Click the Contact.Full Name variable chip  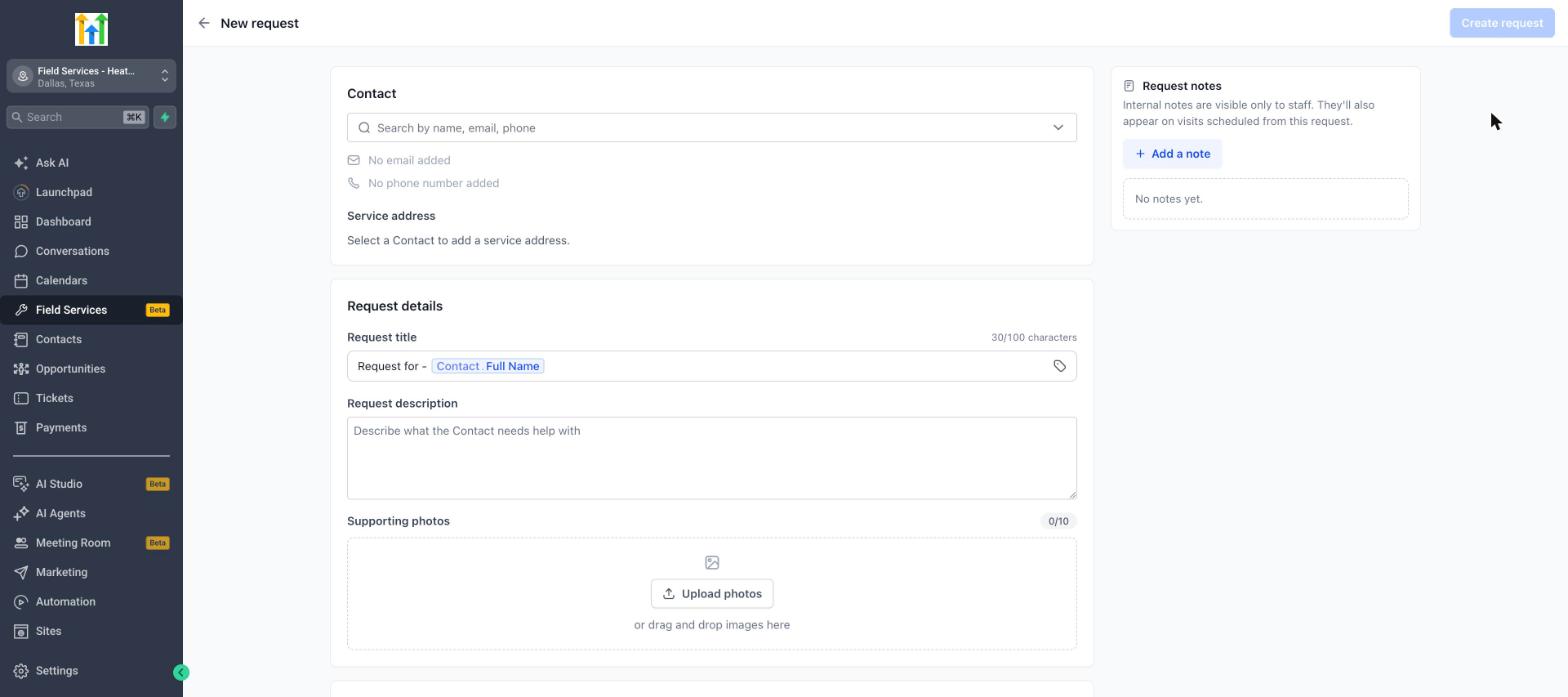(x=488, y=366)
